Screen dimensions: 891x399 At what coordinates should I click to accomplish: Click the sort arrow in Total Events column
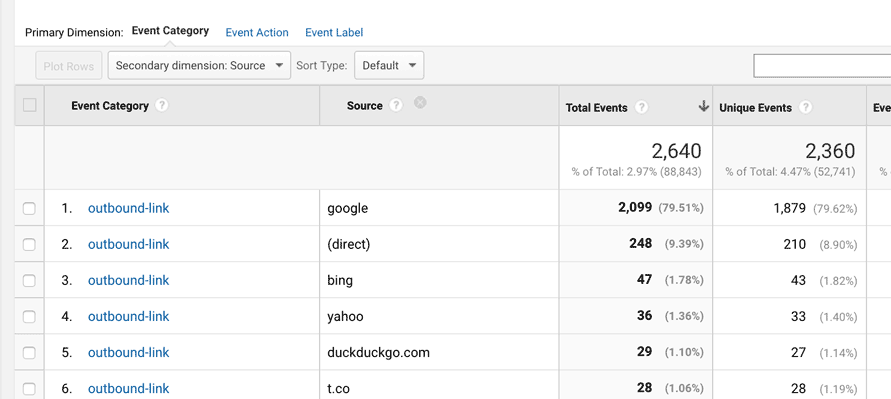703,106
